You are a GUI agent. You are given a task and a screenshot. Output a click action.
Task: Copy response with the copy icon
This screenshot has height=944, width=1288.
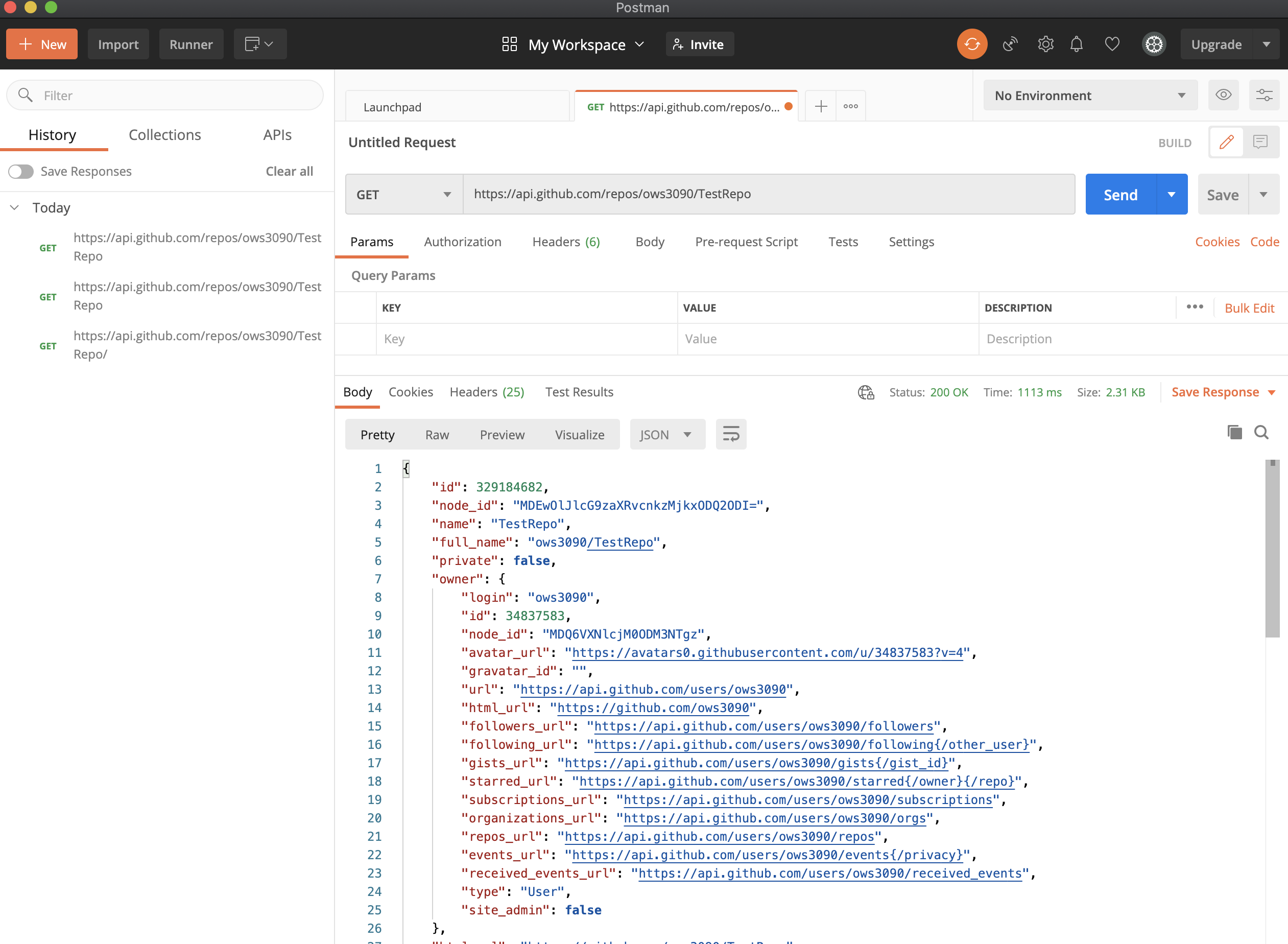pos(1234,433)
